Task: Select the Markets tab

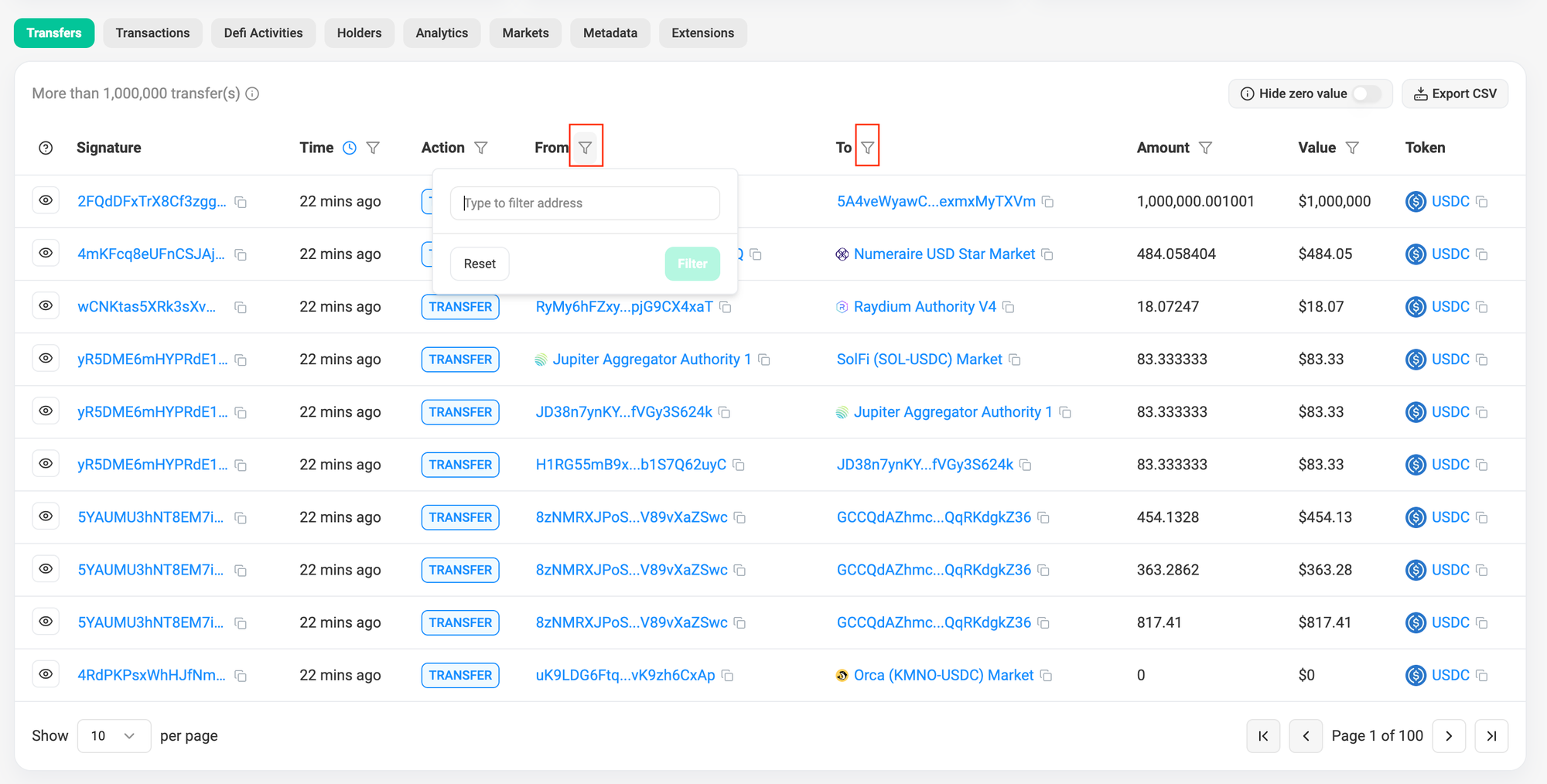Action: point(525,33)
